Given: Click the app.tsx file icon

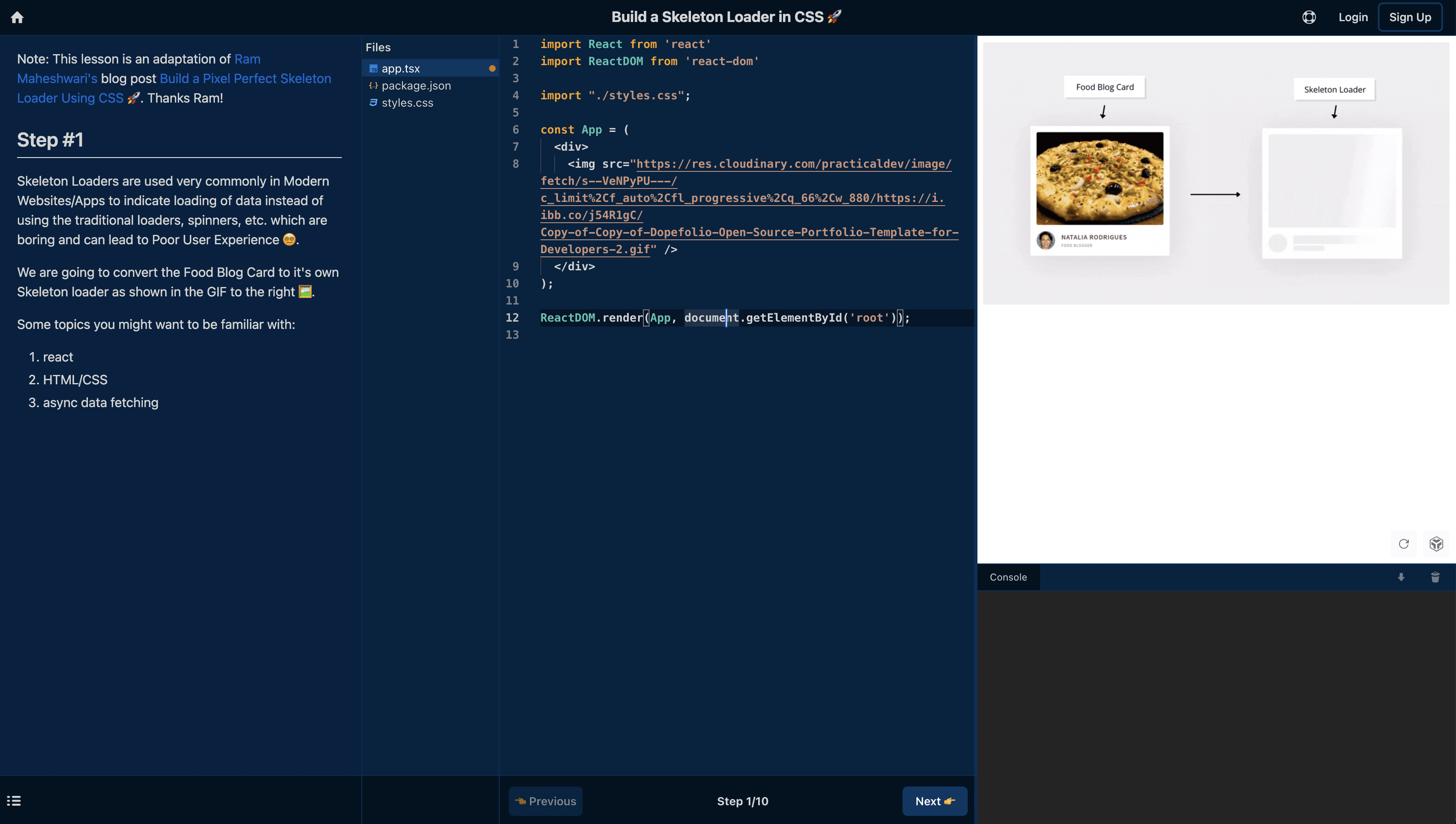Looking at the screenshot, I should (x=373, y=68).
